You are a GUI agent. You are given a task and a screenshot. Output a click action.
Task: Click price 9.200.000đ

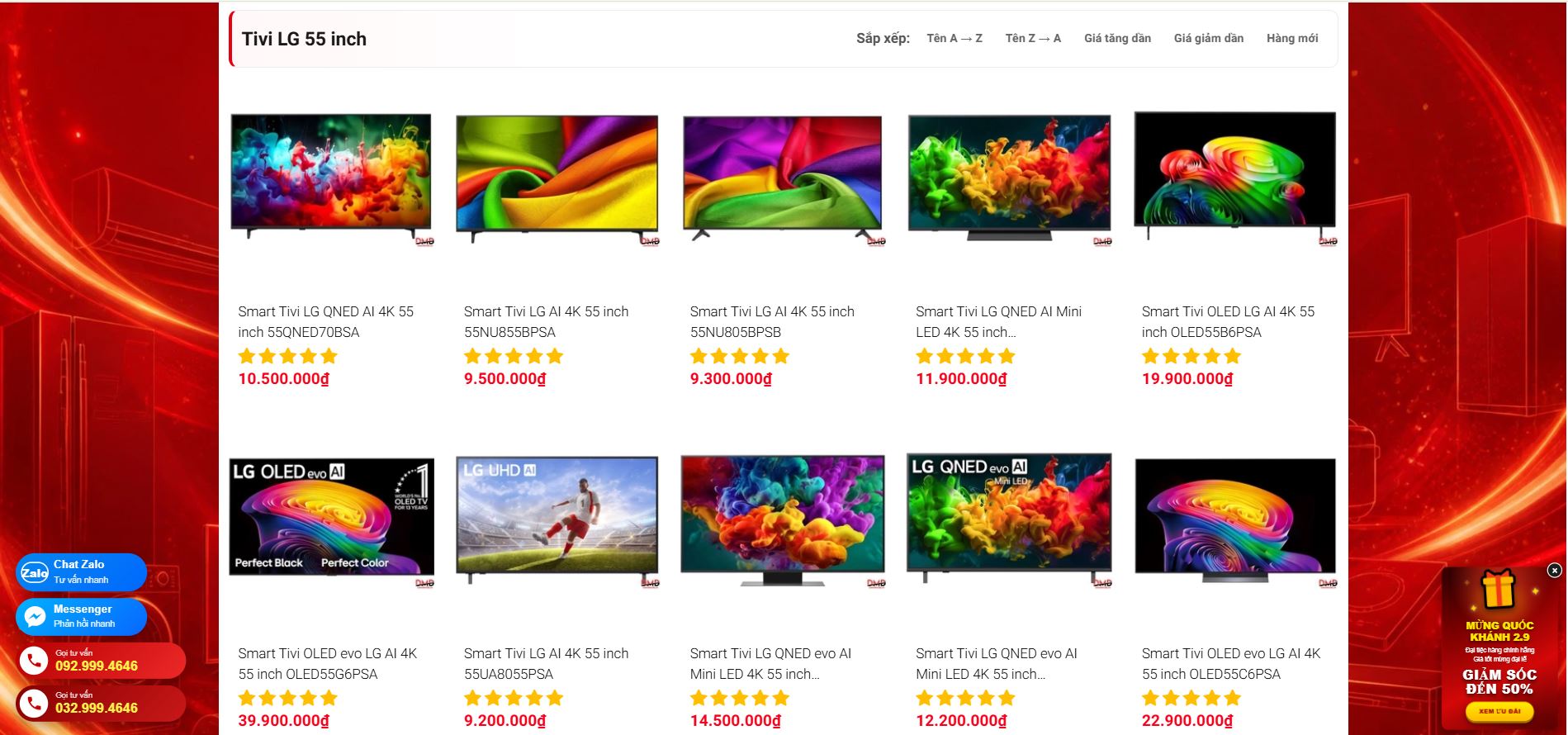coord(505,721)
